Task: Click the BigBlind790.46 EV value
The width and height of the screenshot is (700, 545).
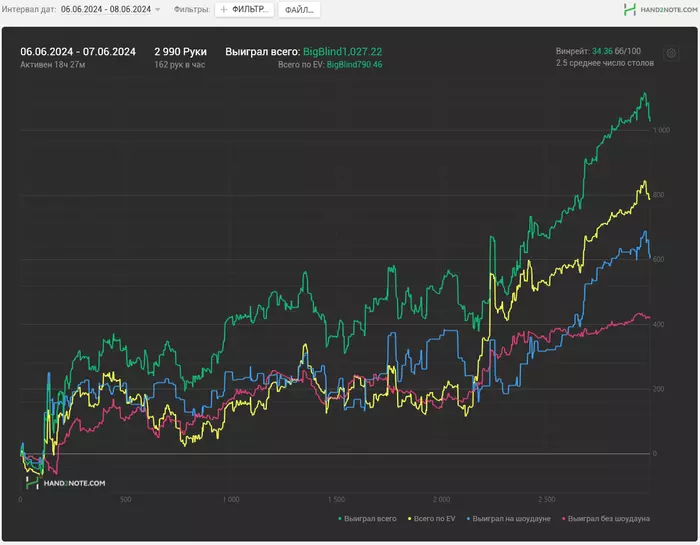Action: point(354,65)
